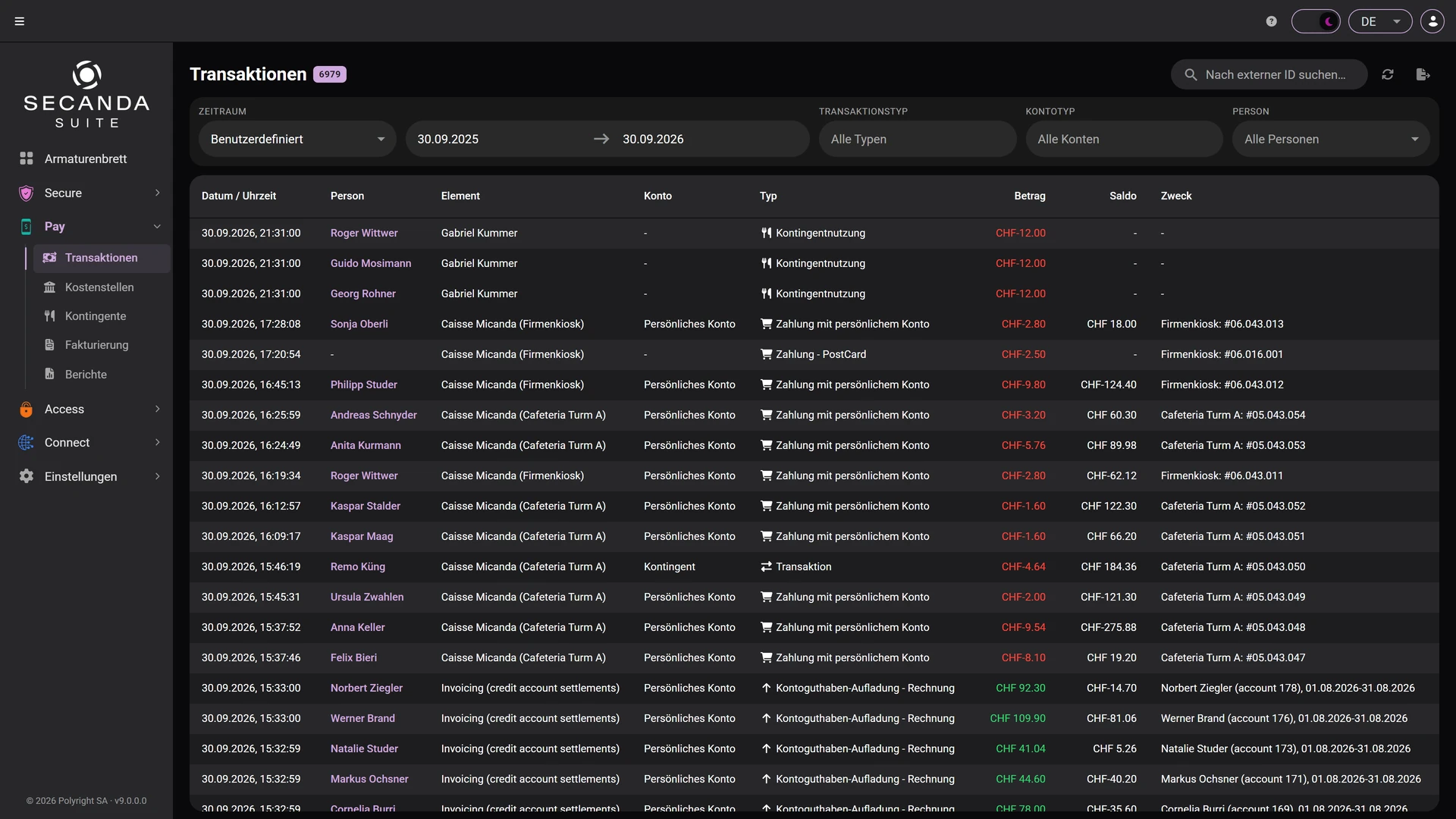Image resolution: width=1456 pixels, height=819 pixels.
Task: Expand the Secure sidebar section
Action: (86, 193)
